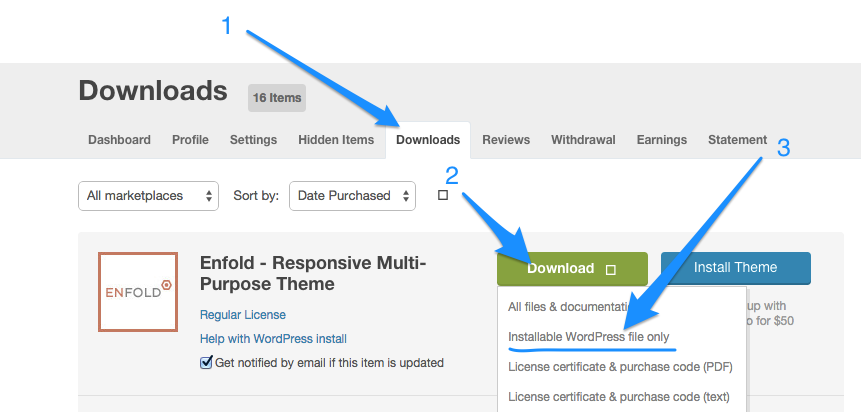Open the Profile tab

click(190, 140)
